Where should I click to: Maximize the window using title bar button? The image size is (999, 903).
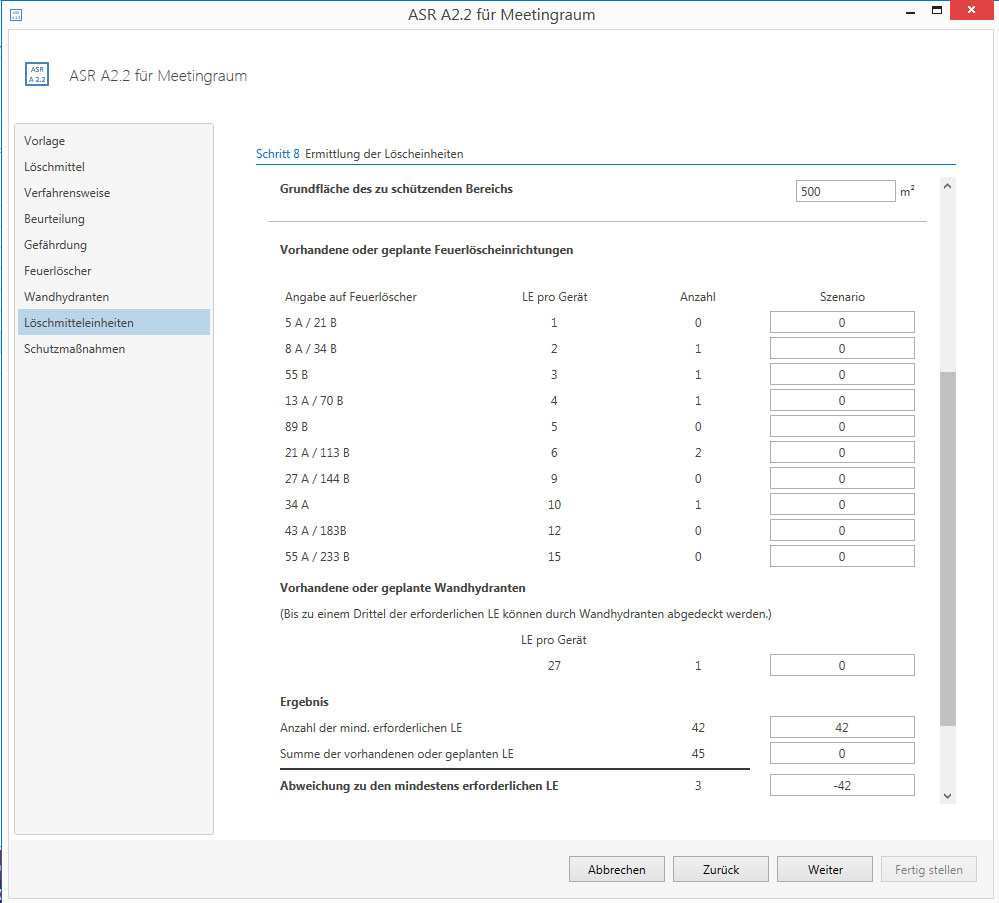[x=937, y=11]
